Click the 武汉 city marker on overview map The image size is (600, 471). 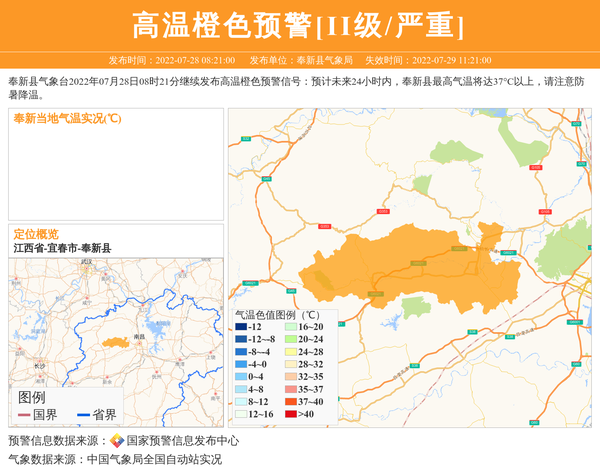(86, 266)
